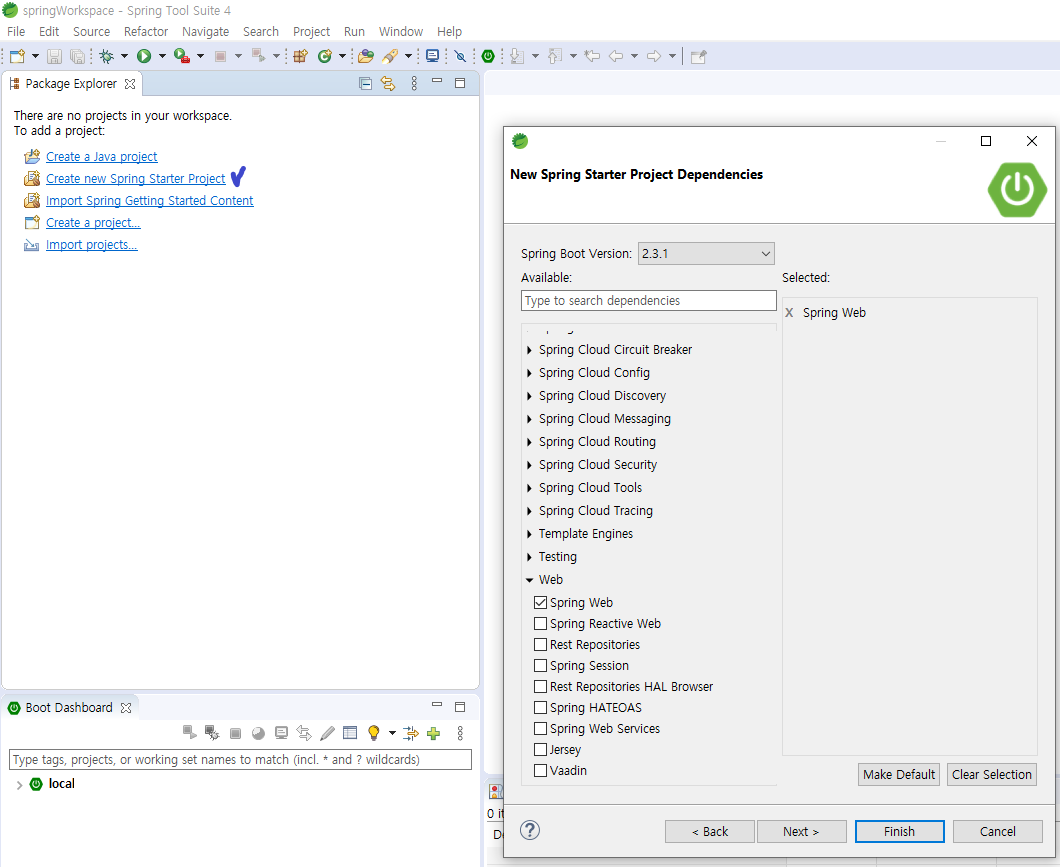Click the Skip All Breakpoints icon
Image resolution: width=1060 pixels, height=867 pixels.
(460, 56)
